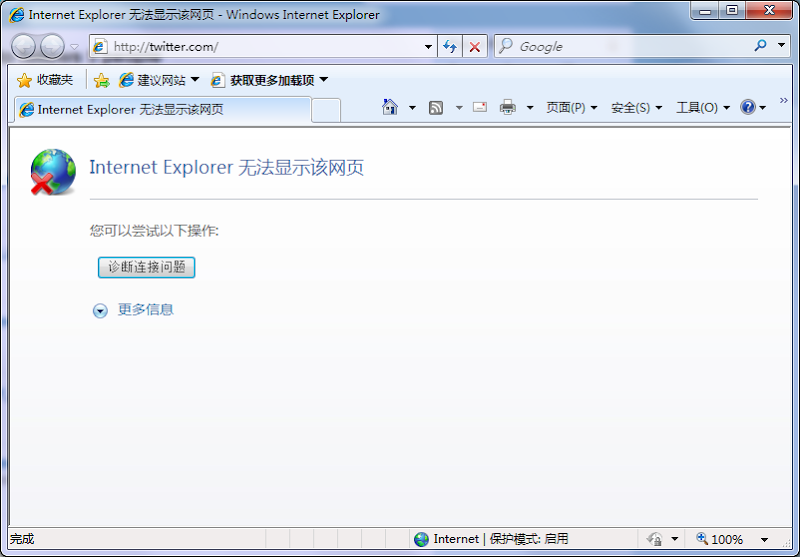Click the status bar privacy lock icon

point(655,539)
